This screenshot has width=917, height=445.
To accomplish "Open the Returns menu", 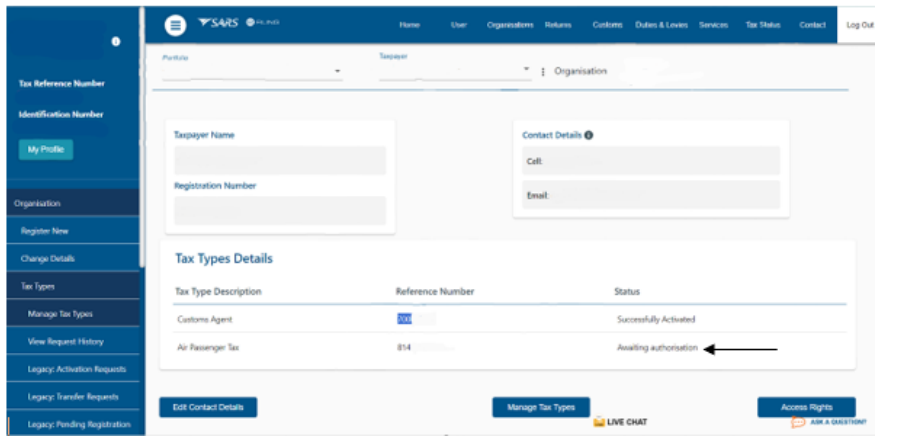I will (x=558, y=24).
